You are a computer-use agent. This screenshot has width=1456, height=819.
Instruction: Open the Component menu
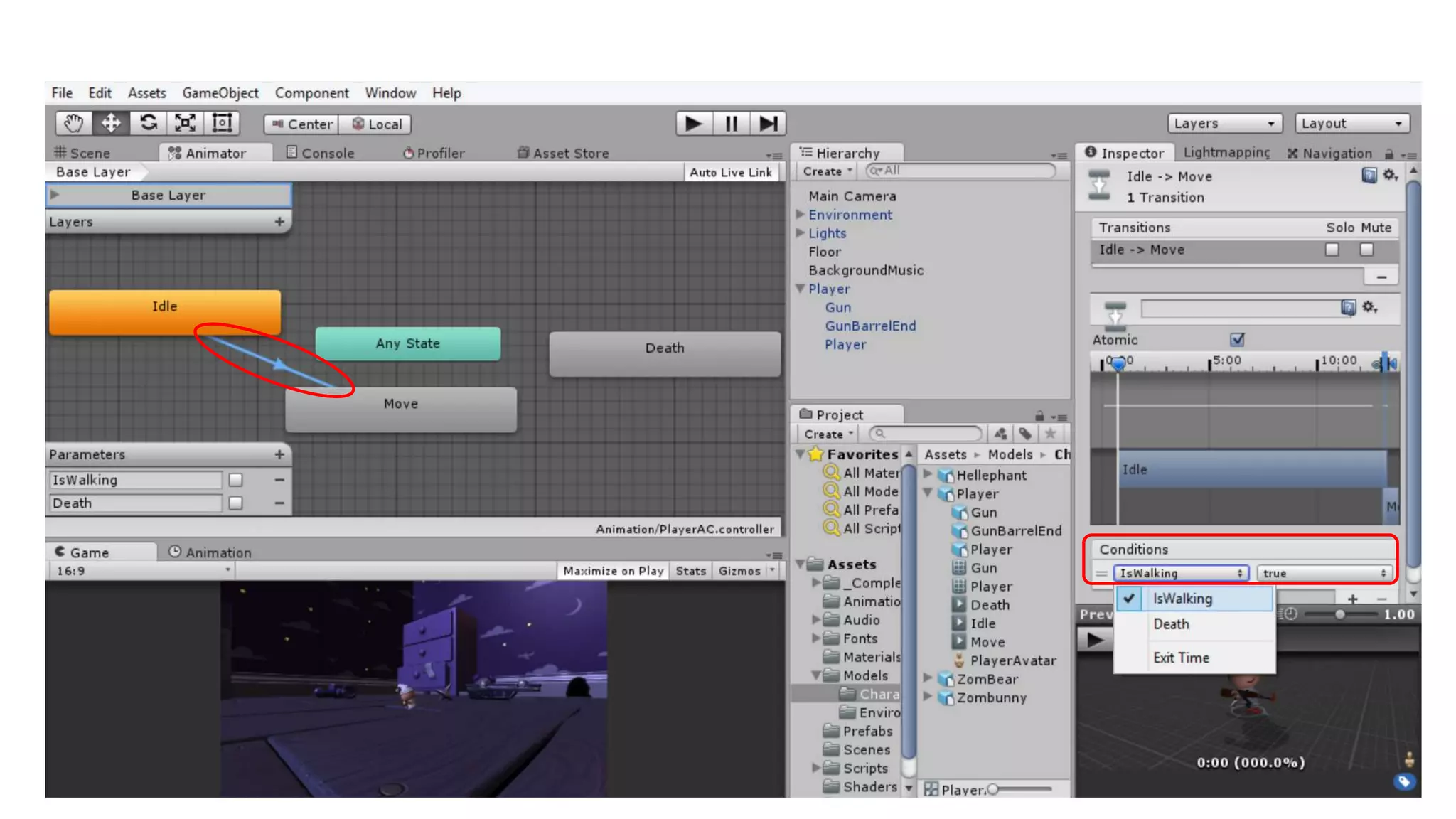[x=311, y=92]
